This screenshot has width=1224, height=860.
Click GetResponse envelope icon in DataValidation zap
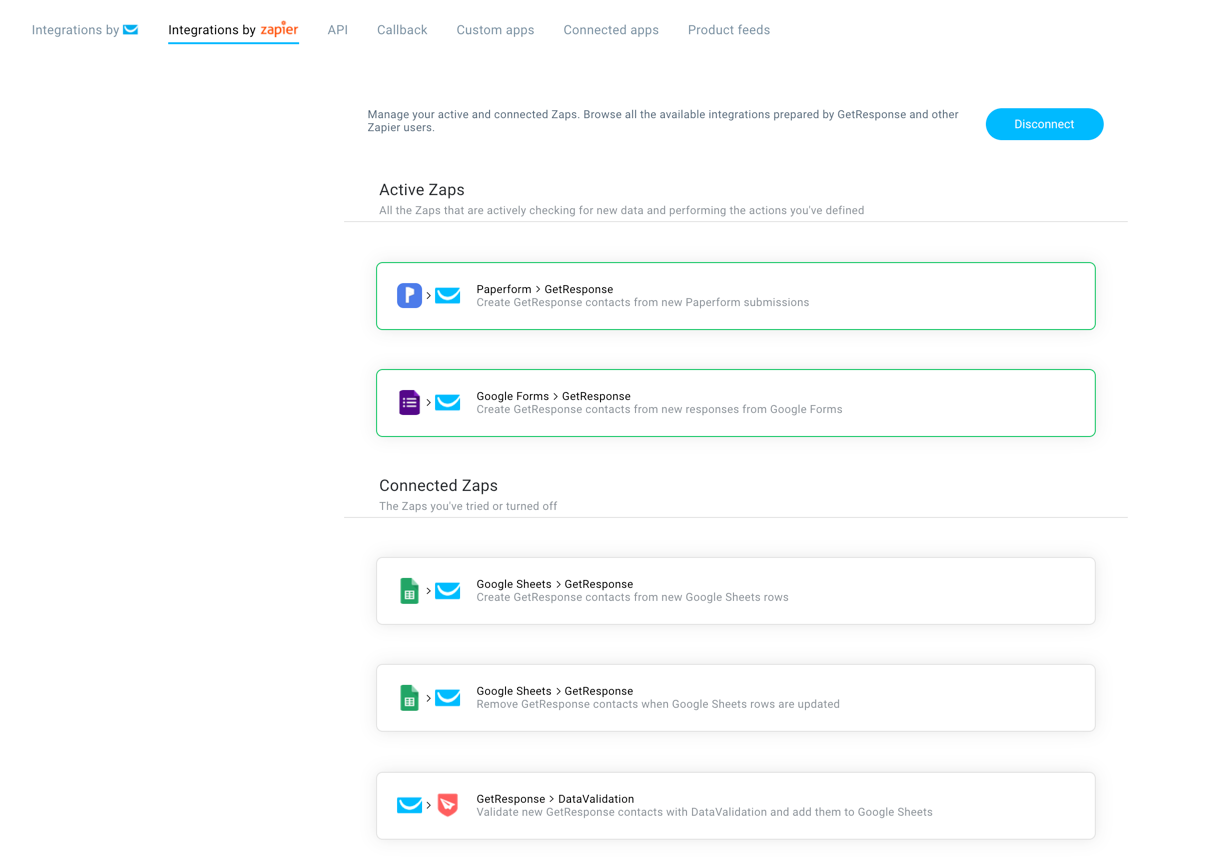click(409, 805)
